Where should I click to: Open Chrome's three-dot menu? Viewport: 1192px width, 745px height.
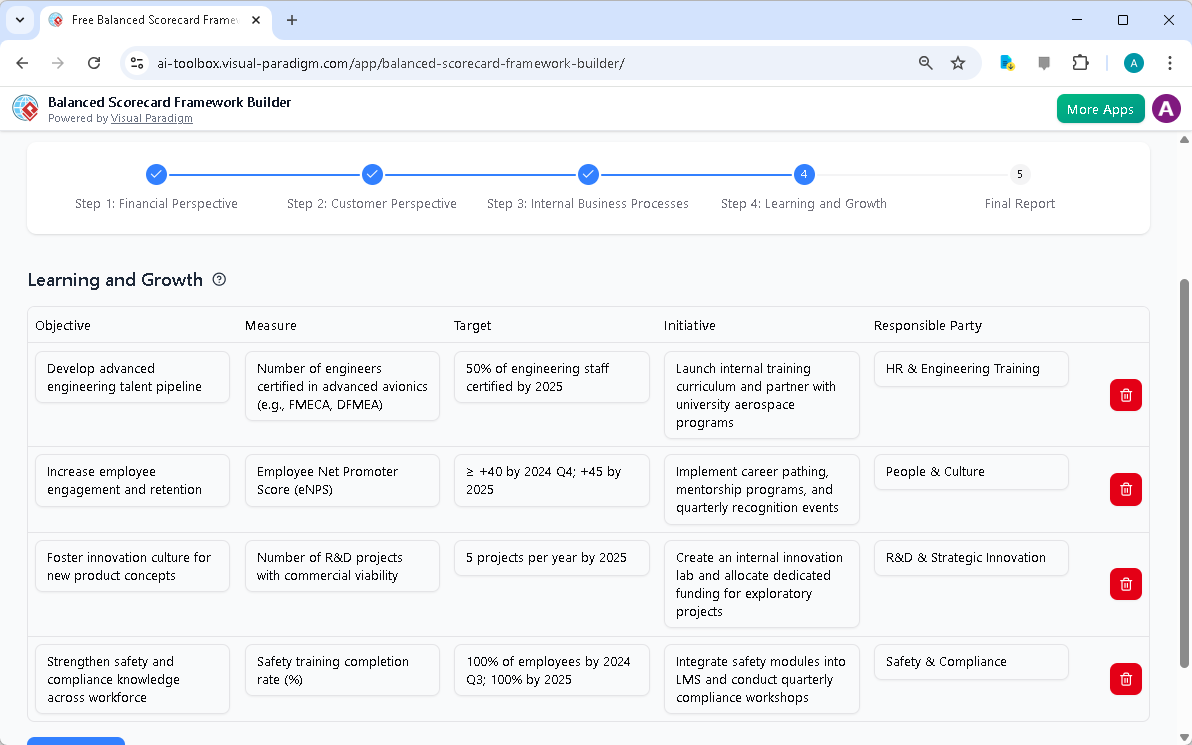[x=1170, y=62]
